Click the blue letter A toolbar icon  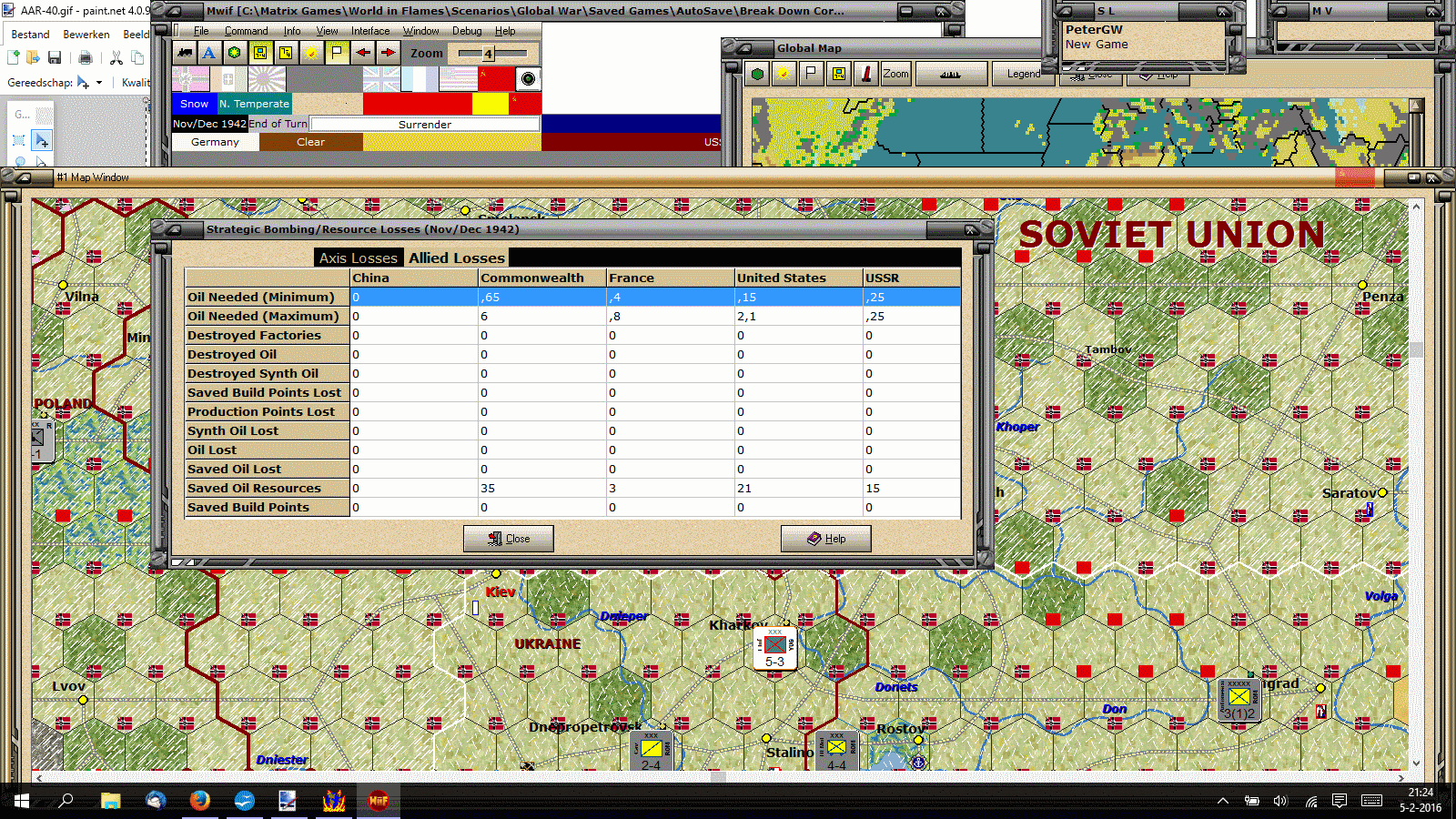point(209,53)
